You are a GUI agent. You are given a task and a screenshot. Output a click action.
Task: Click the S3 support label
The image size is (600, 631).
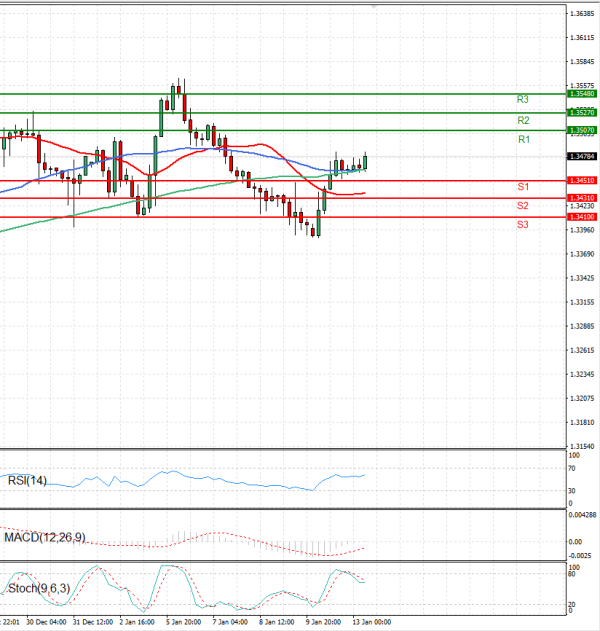[x=523, y=225]
